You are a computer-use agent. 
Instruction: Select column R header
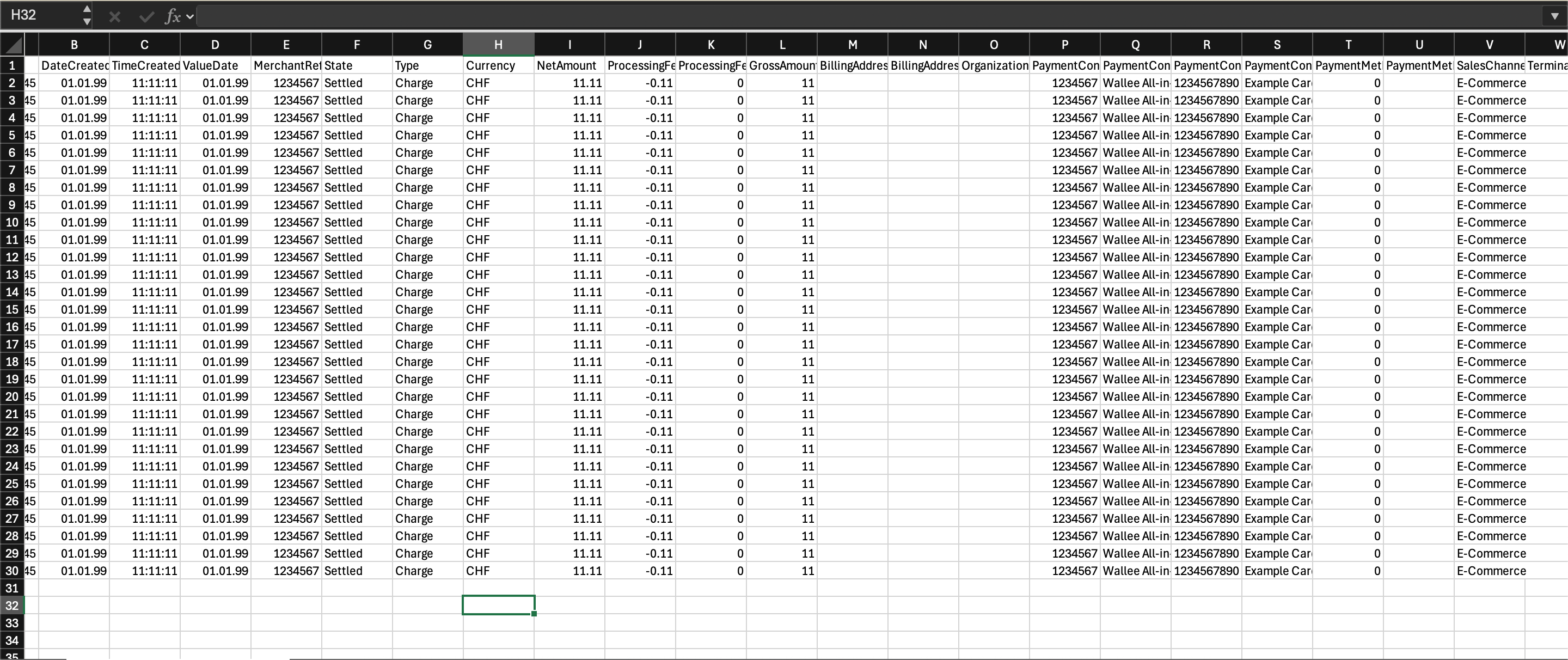click(x=1206, y=45)
